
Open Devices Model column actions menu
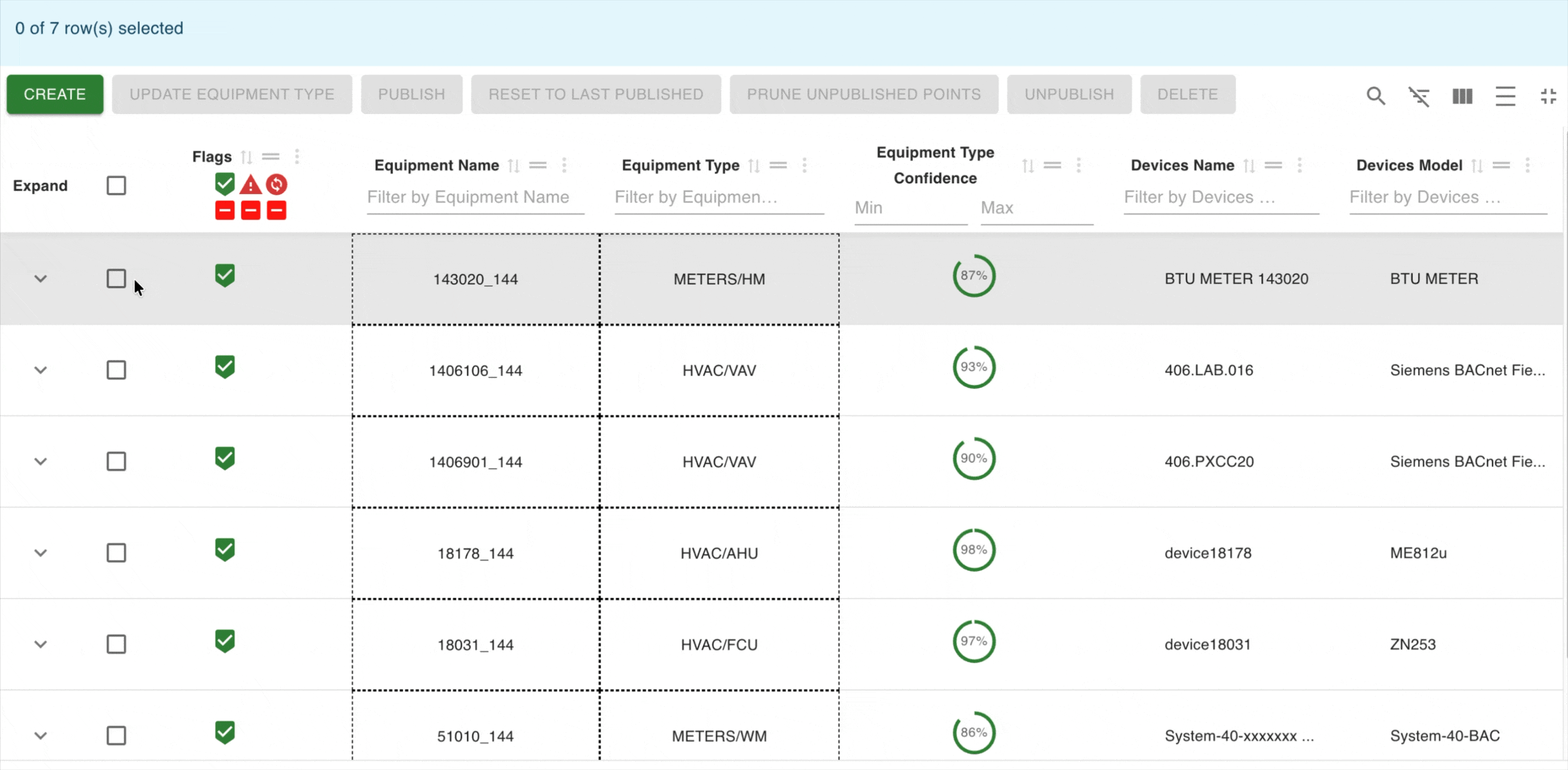click(x=1527, y=165)
